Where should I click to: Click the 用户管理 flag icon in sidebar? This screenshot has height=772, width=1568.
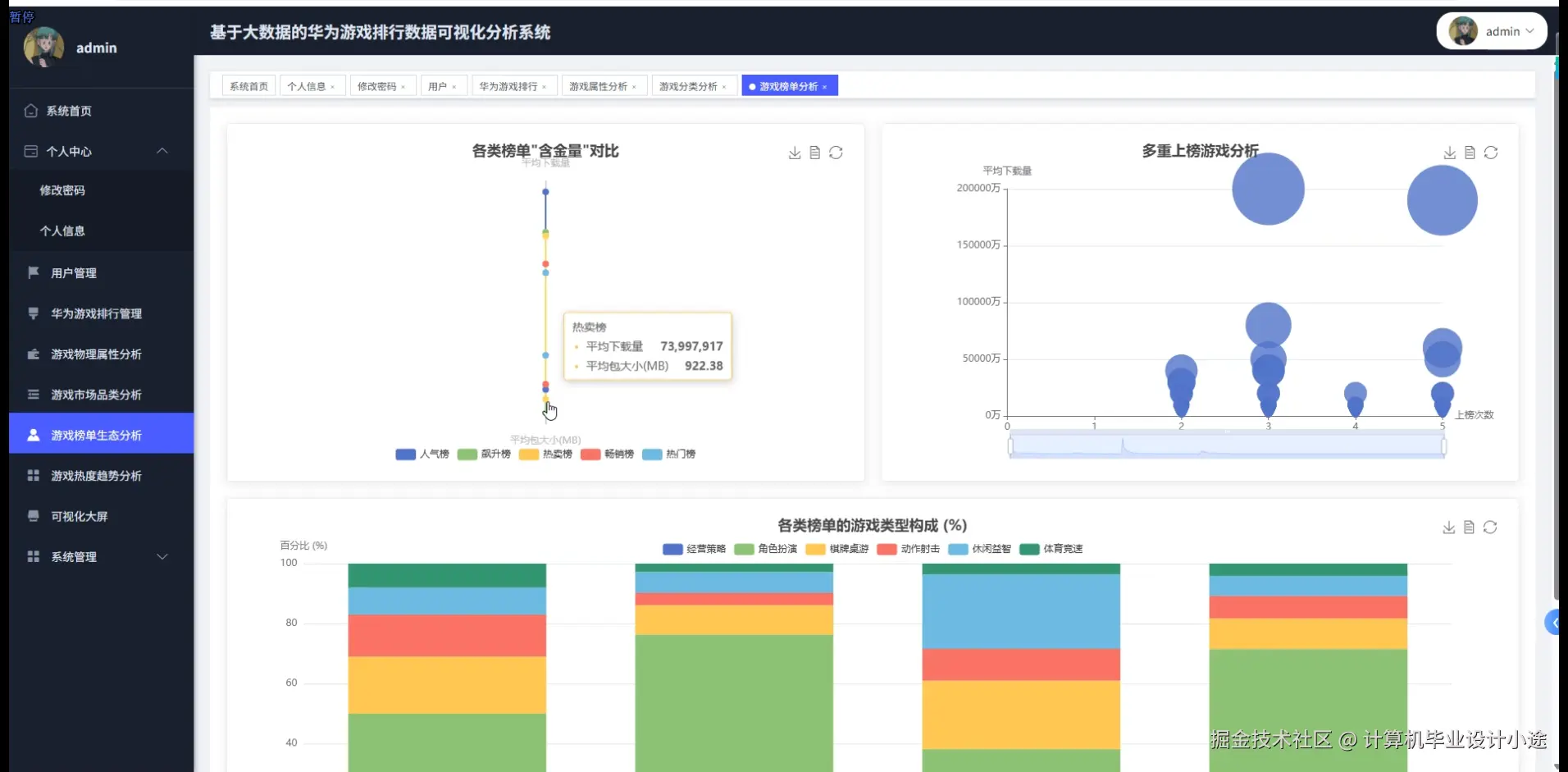32,272
